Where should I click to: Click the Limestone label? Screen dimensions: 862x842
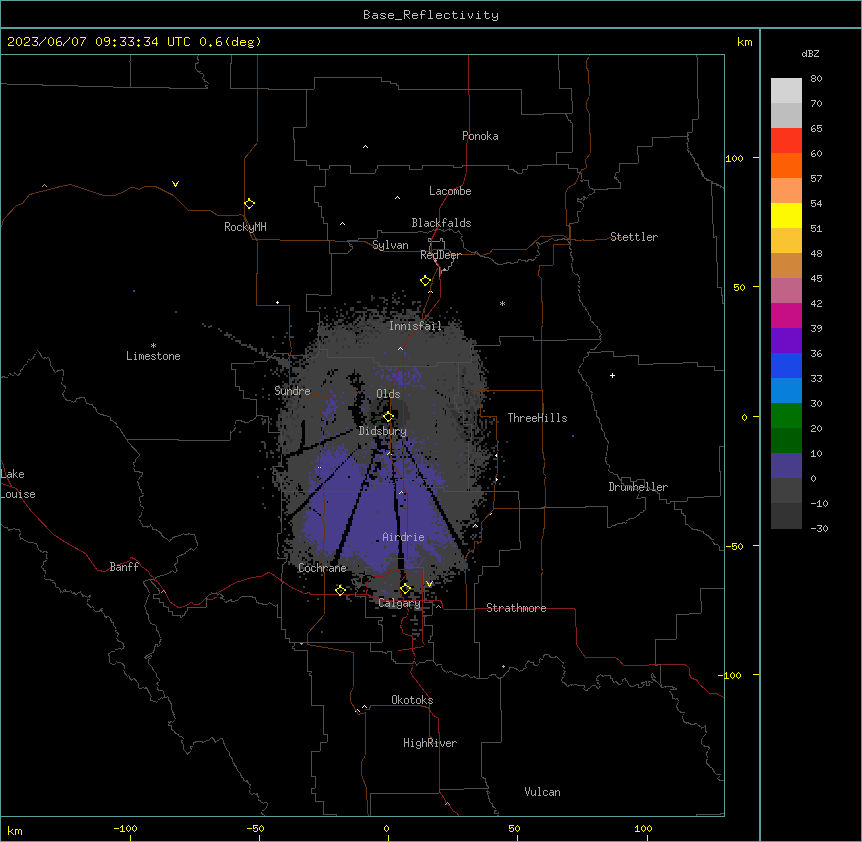click(153, 356)
